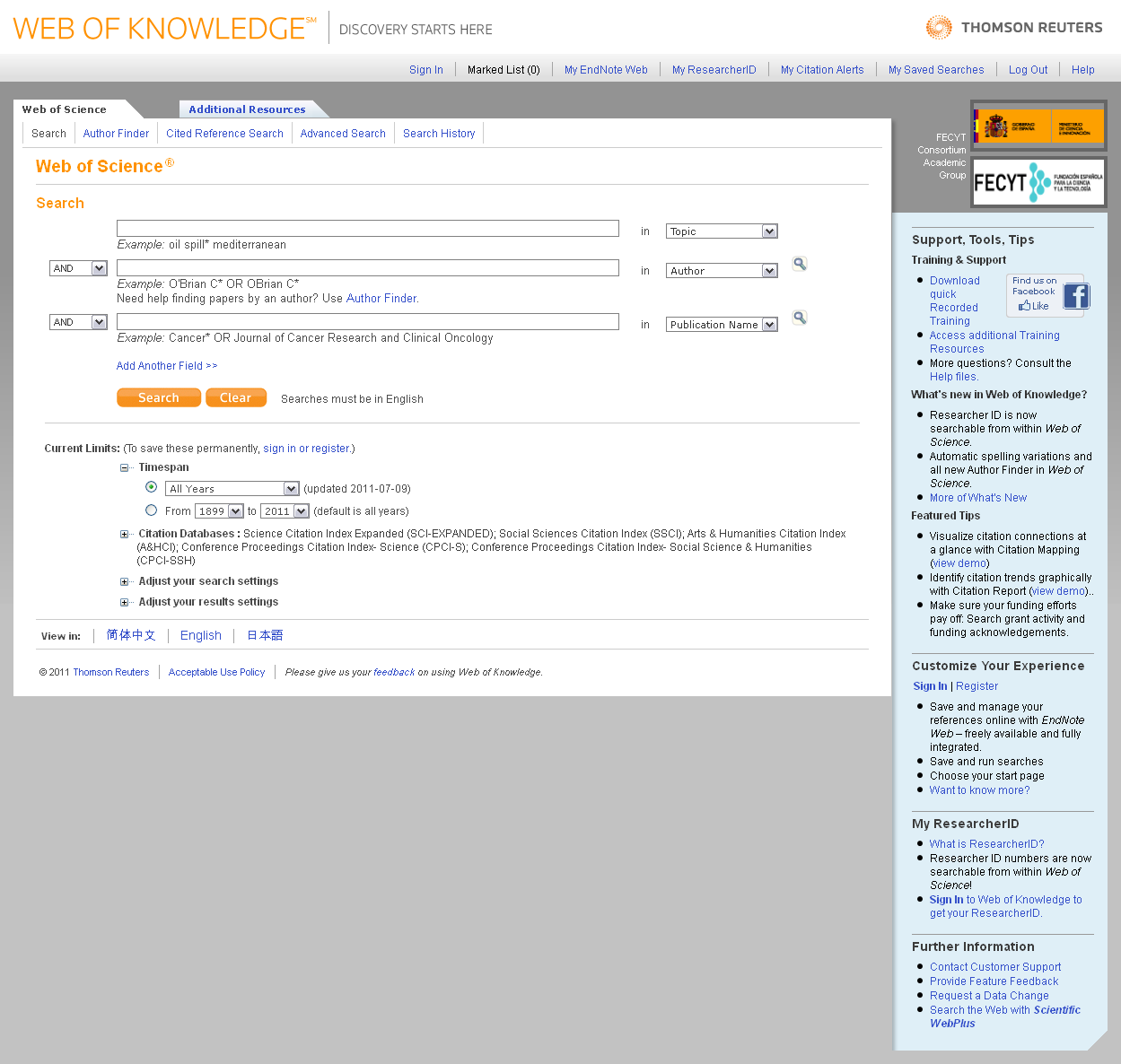Click the Add Another Field link
Image resolution: width=1121 pixels, height=1064 pixels.
point(167,366)
